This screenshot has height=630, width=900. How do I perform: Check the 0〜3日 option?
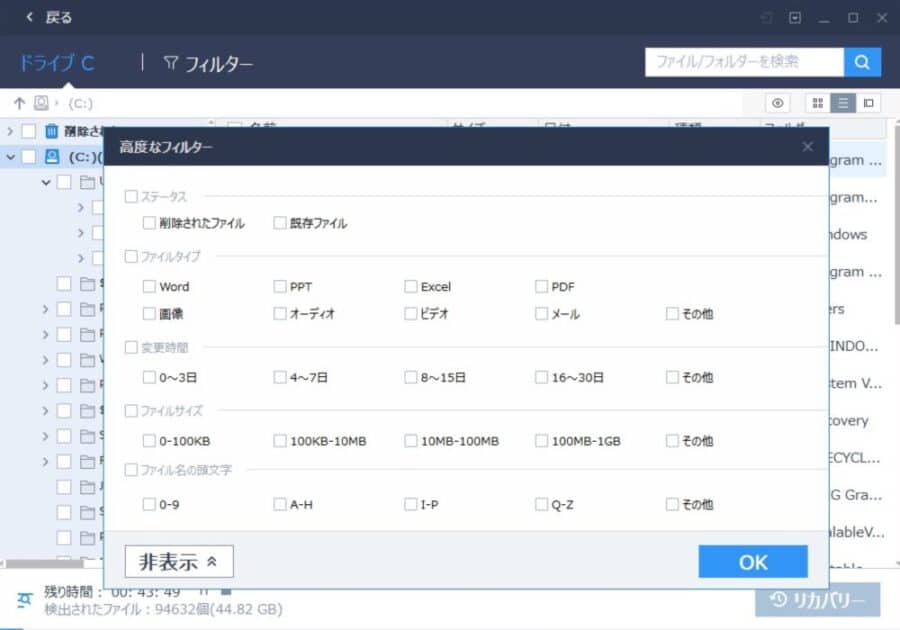coord(149,377)
